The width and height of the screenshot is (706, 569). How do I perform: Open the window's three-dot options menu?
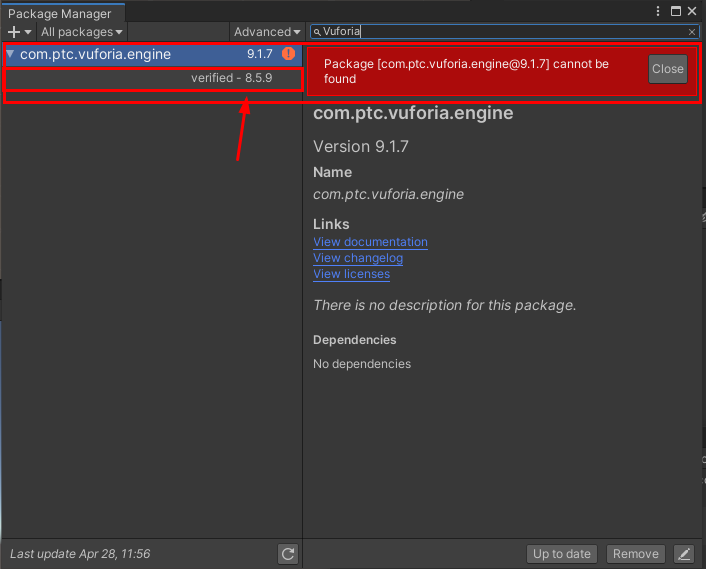point(658,11)
